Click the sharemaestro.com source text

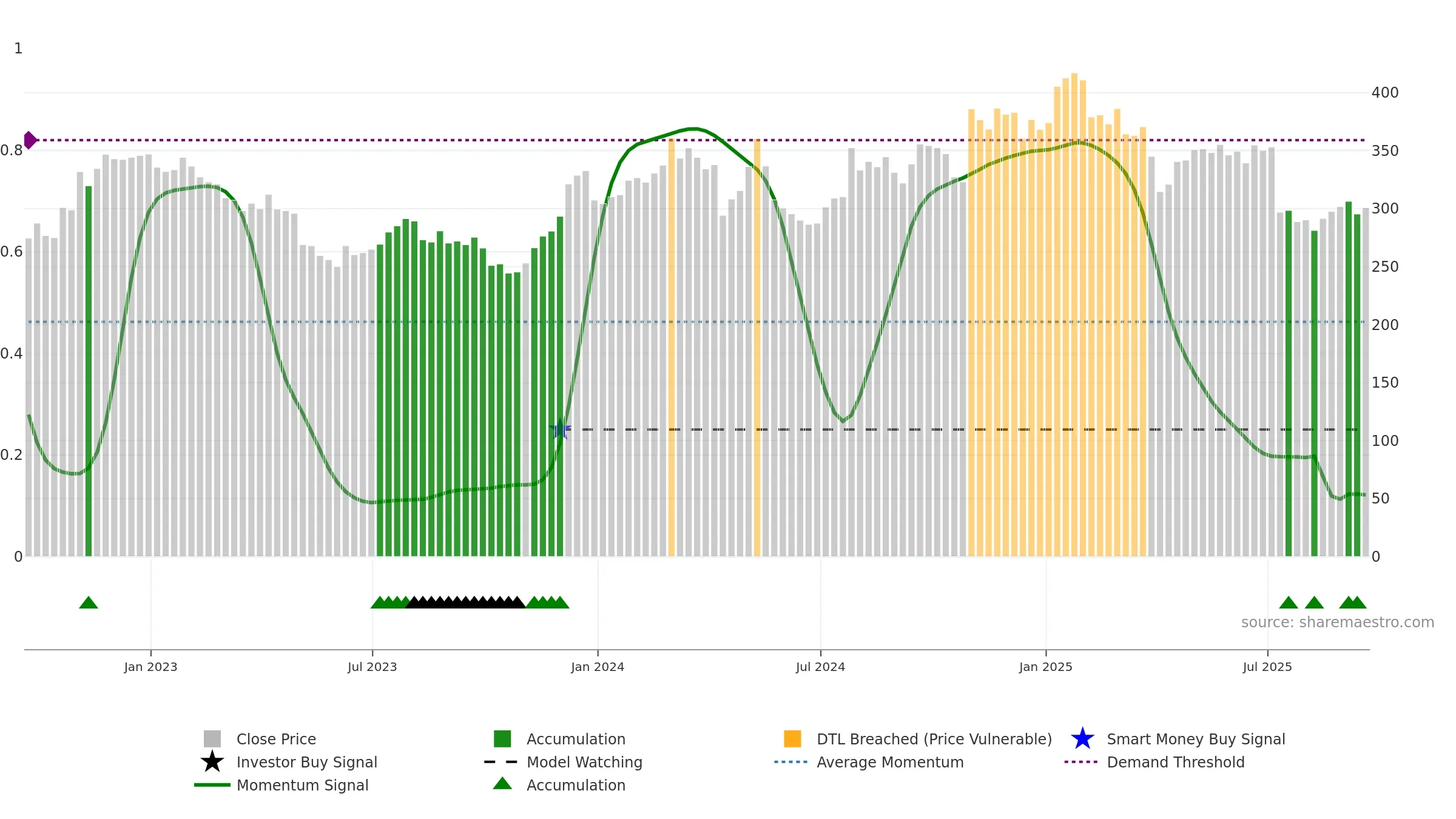point(1338,622)
